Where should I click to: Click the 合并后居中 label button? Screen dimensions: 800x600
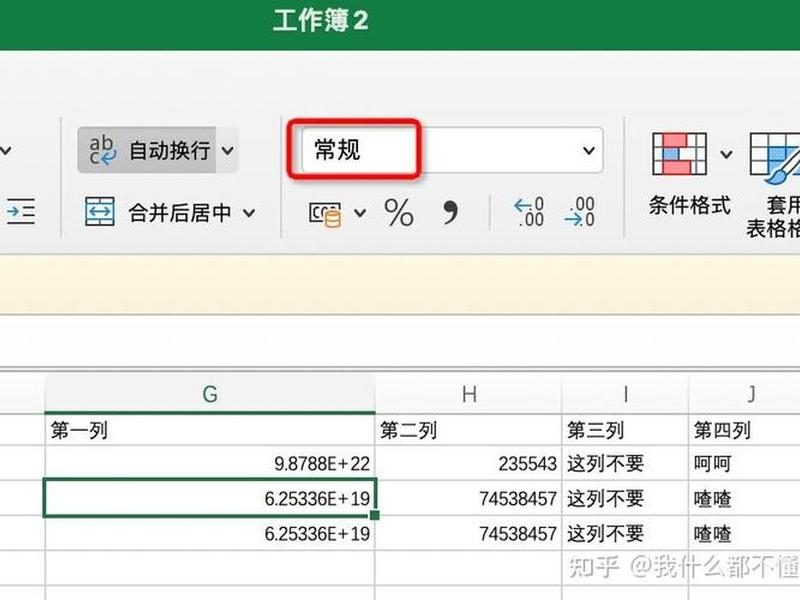click(180, 213)
